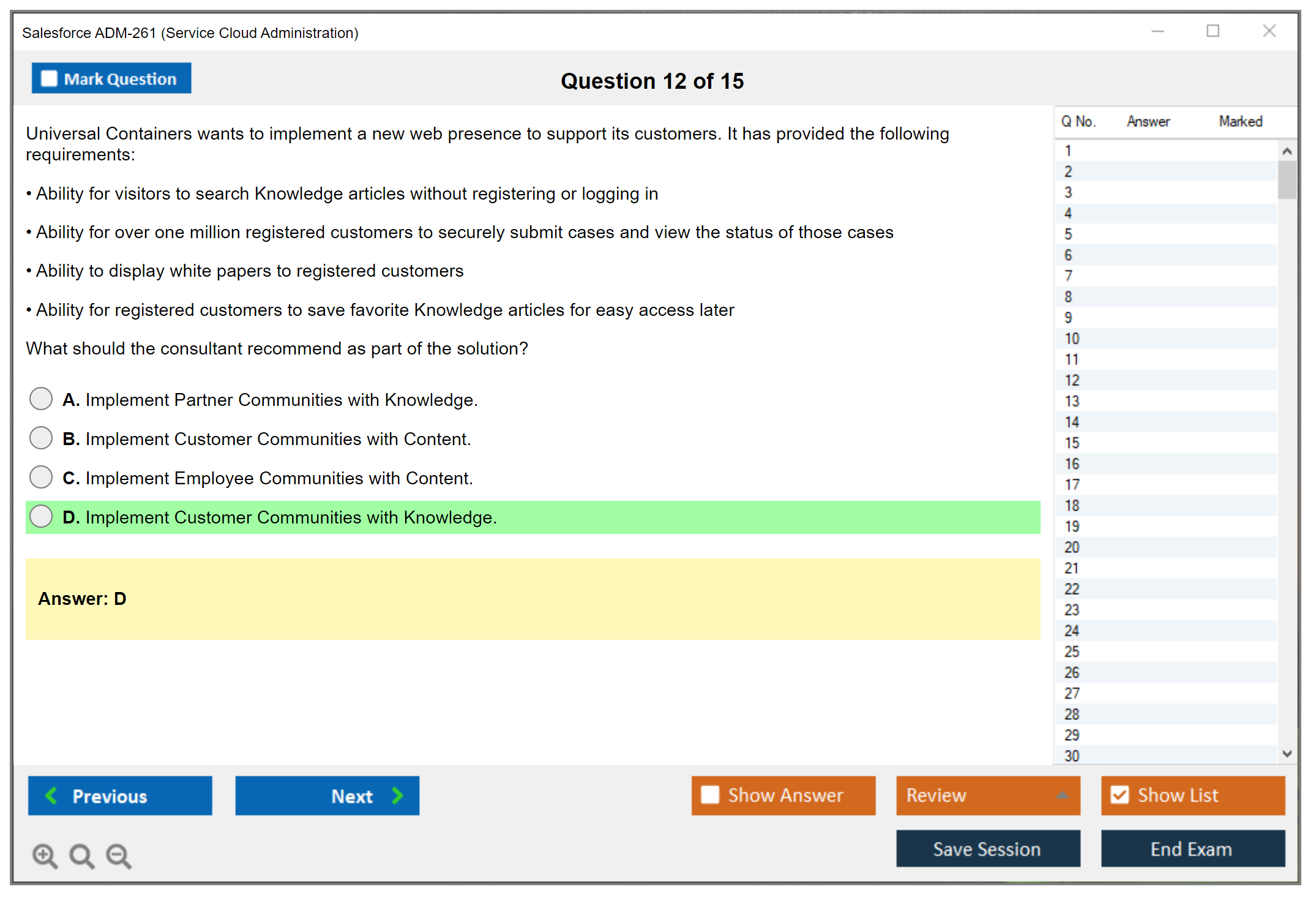
Task: Select option A Partner Communities with Knowledge
Action: [41, 399]
